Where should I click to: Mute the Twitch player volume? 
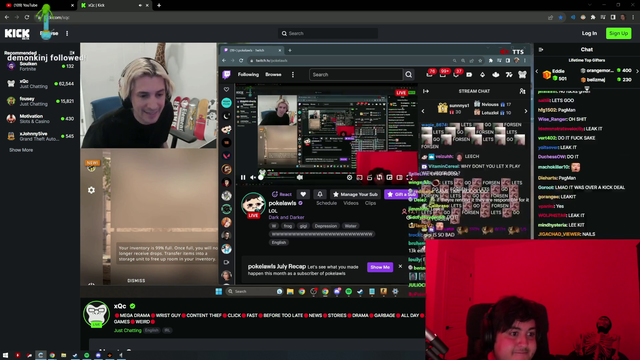pos(253,178)
